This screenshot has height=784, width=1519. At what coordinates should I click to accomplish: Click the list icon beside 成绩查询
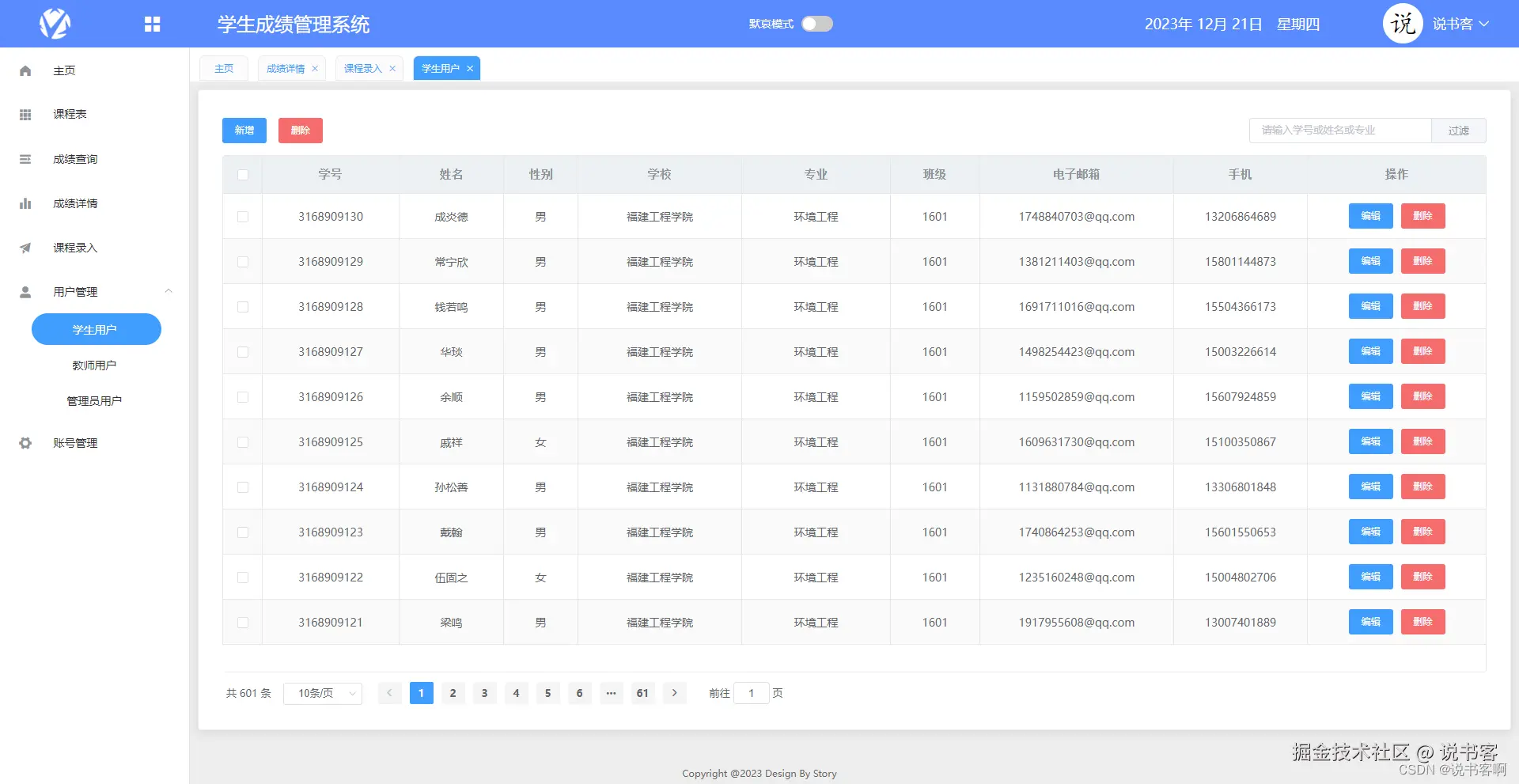click(25, 159)
